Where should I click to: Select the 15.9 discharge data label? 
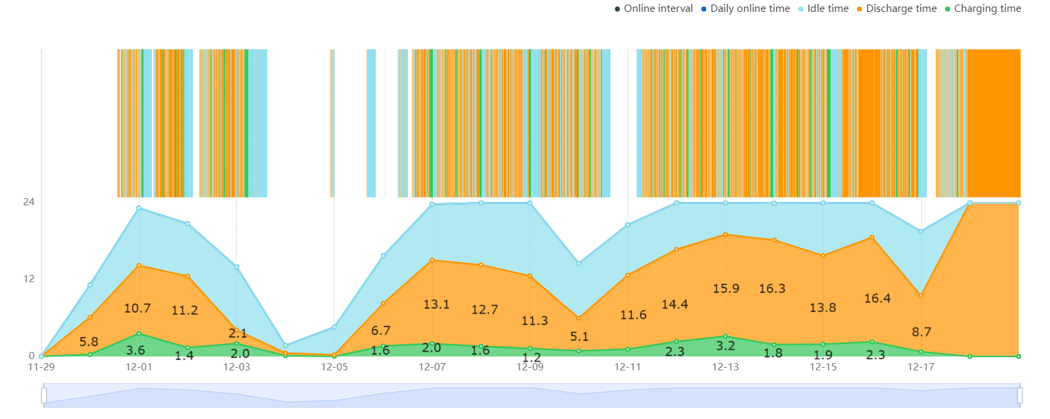tap(727, 288)
